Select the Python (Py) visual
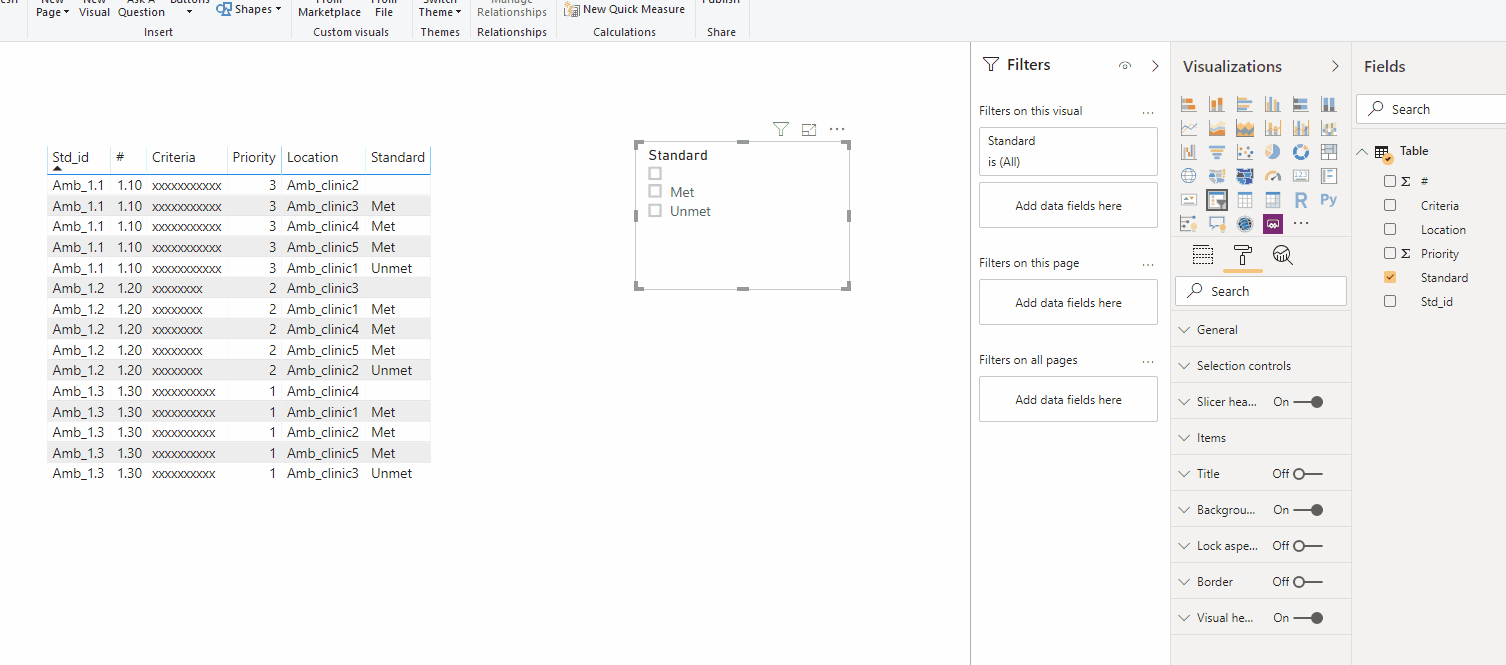The height and width of the screenshot is (665, 1506). click(1329, 200)
